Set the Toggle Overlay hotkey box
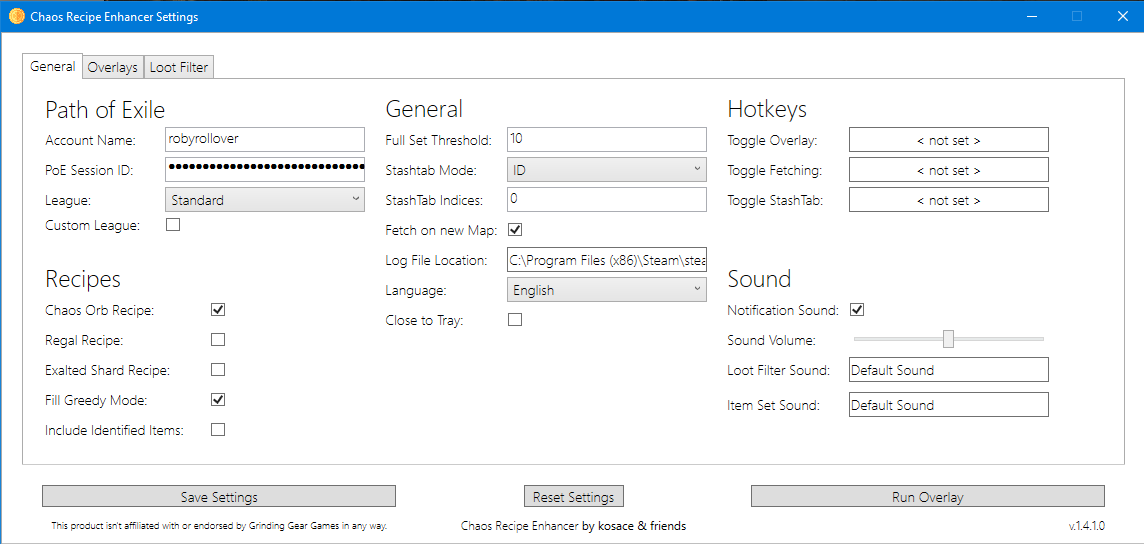The image size is (1144, 544). pos(948,139)
